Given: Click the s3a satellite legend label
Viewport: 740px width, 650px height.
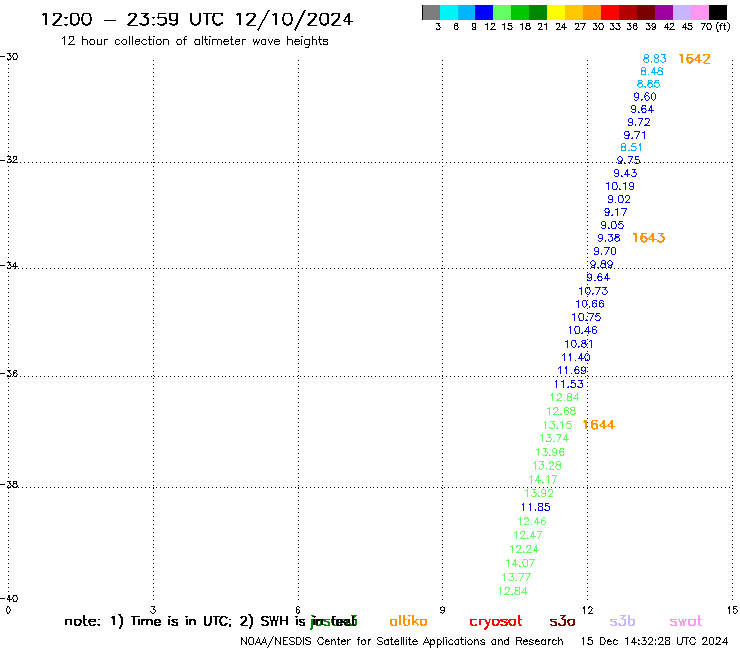Looking at the screenshot, I should (x=562, y=621).
